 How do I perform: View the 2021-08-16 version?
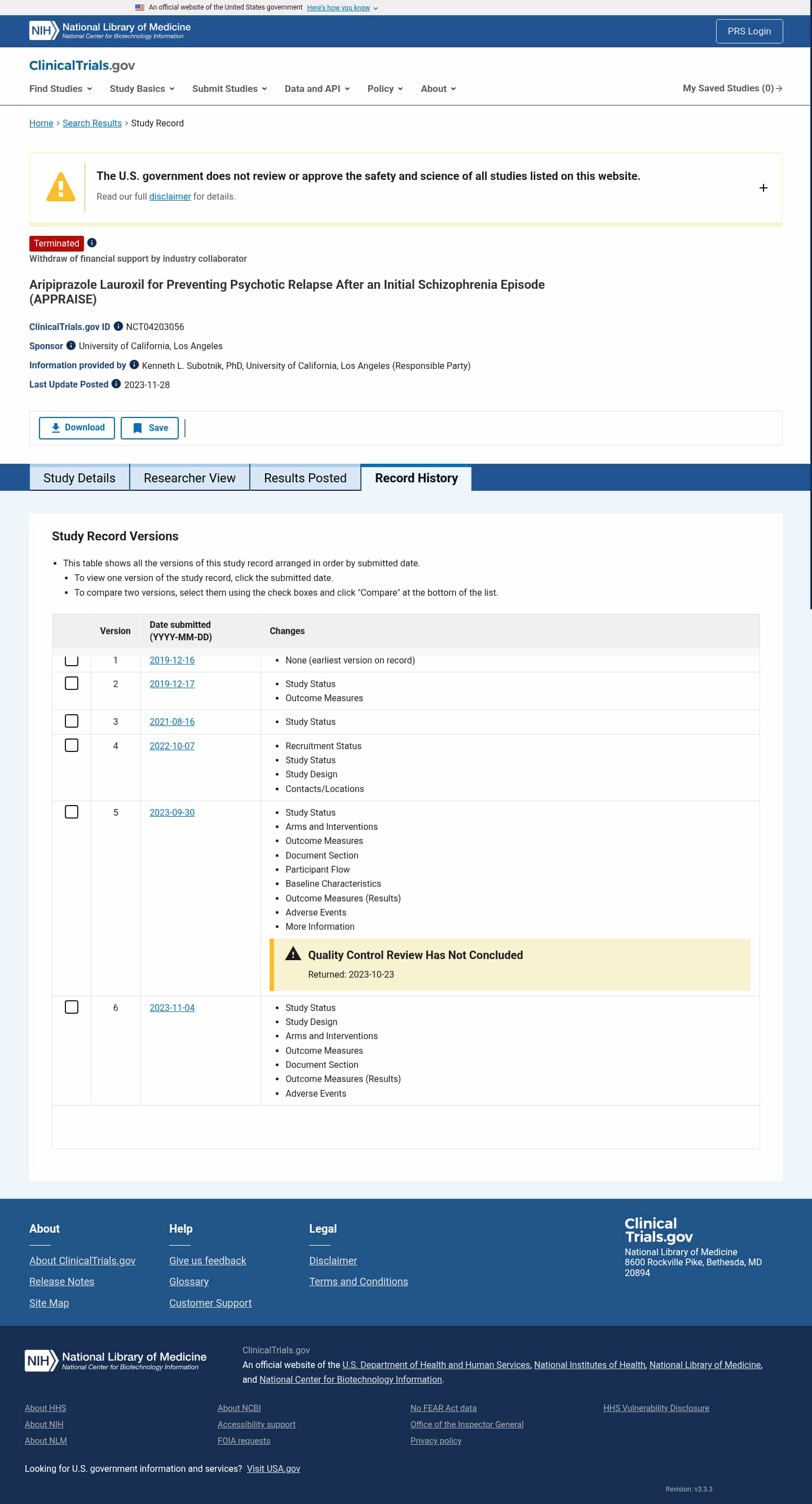[x=172, y=722]
